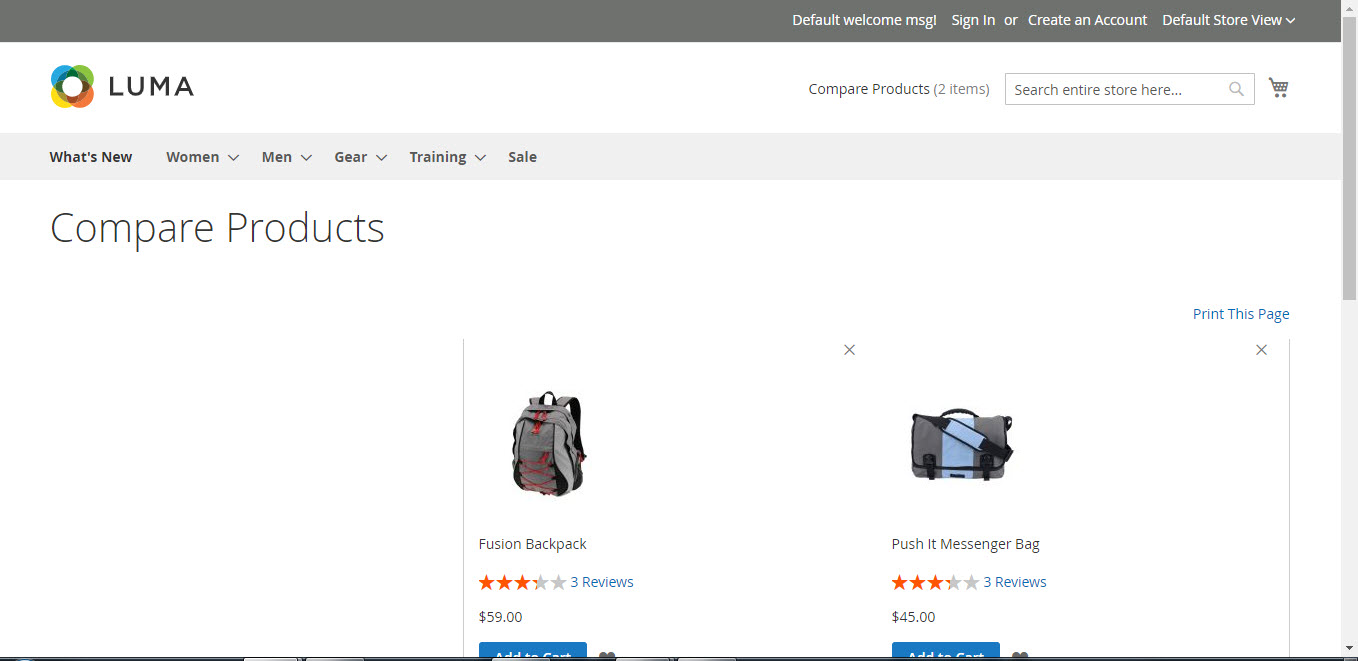The width and height of the screenshot is (1358, 661).
Task: Click the store search input field
Action: point(1110,89)
